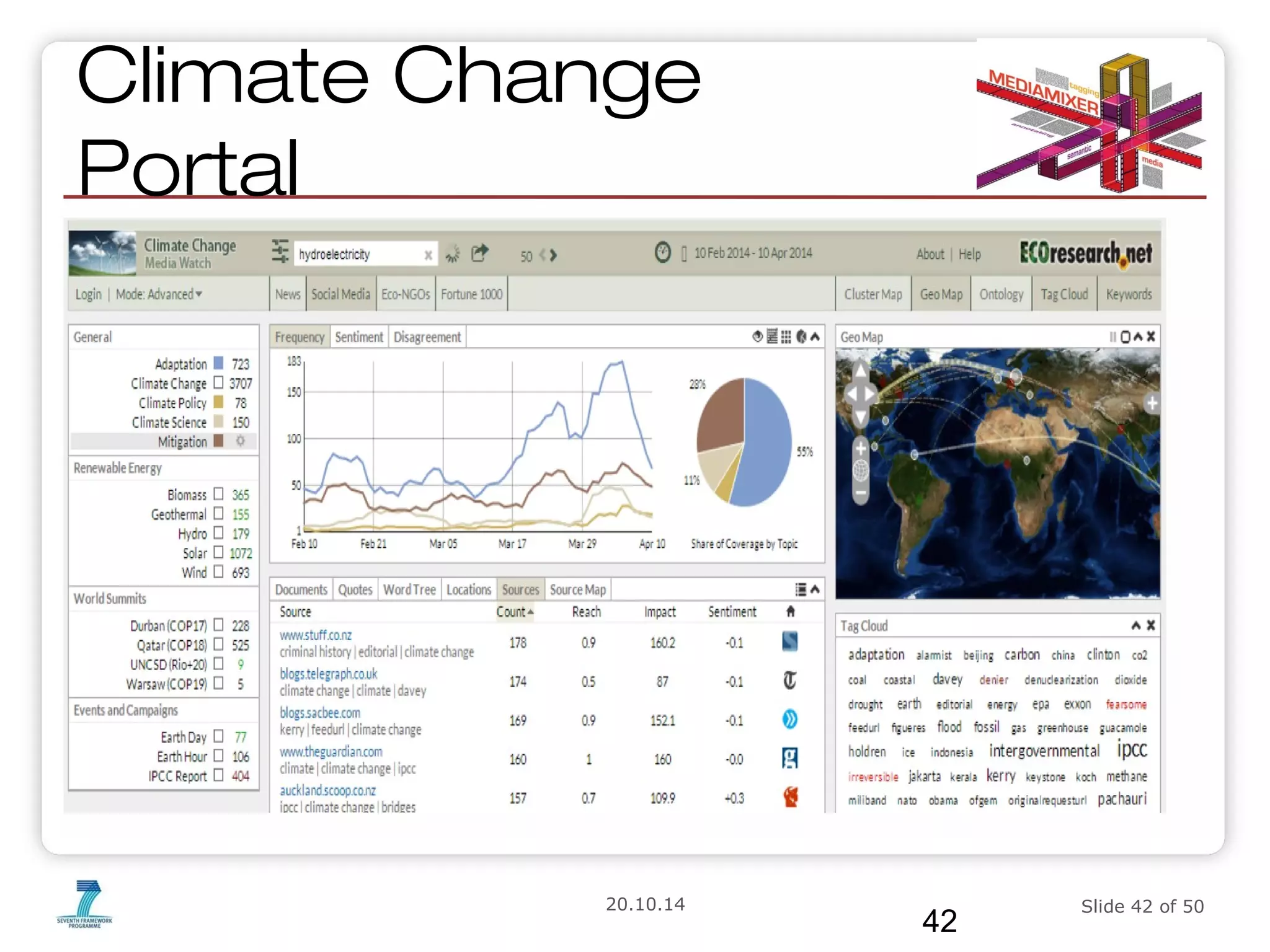1270x952 pixels.
Task: Open Mitigation topic settings gear
Action: [x=241, y=441]
